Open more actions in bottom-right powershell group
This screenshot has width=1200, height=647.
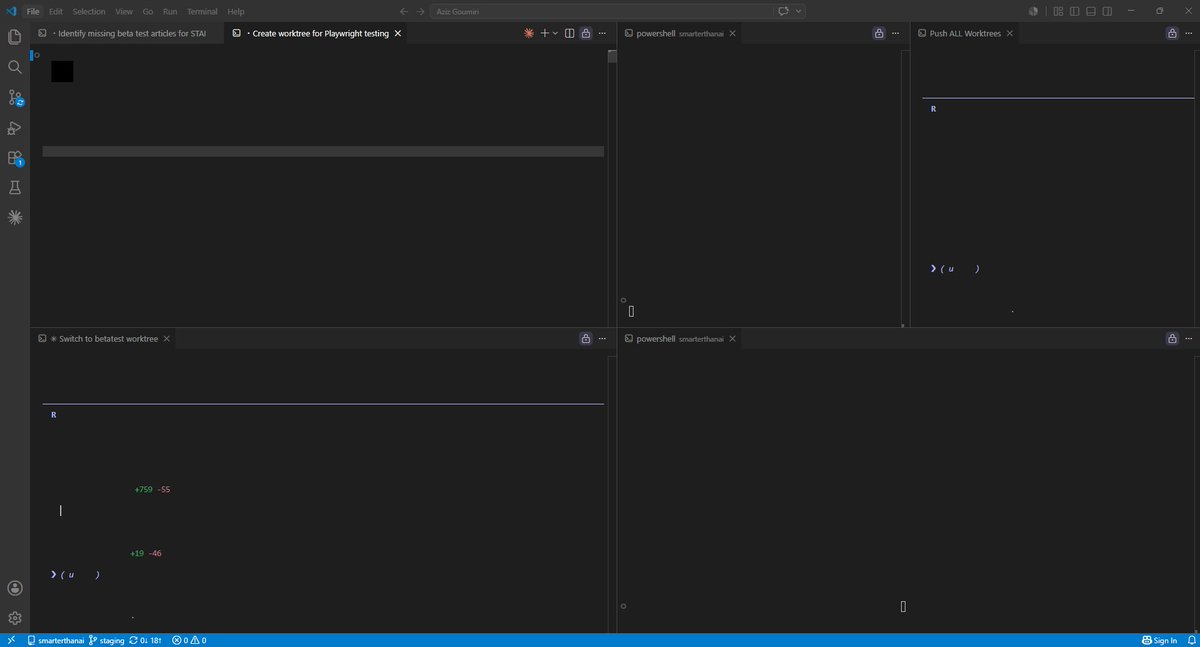[x=1188, y=339]
